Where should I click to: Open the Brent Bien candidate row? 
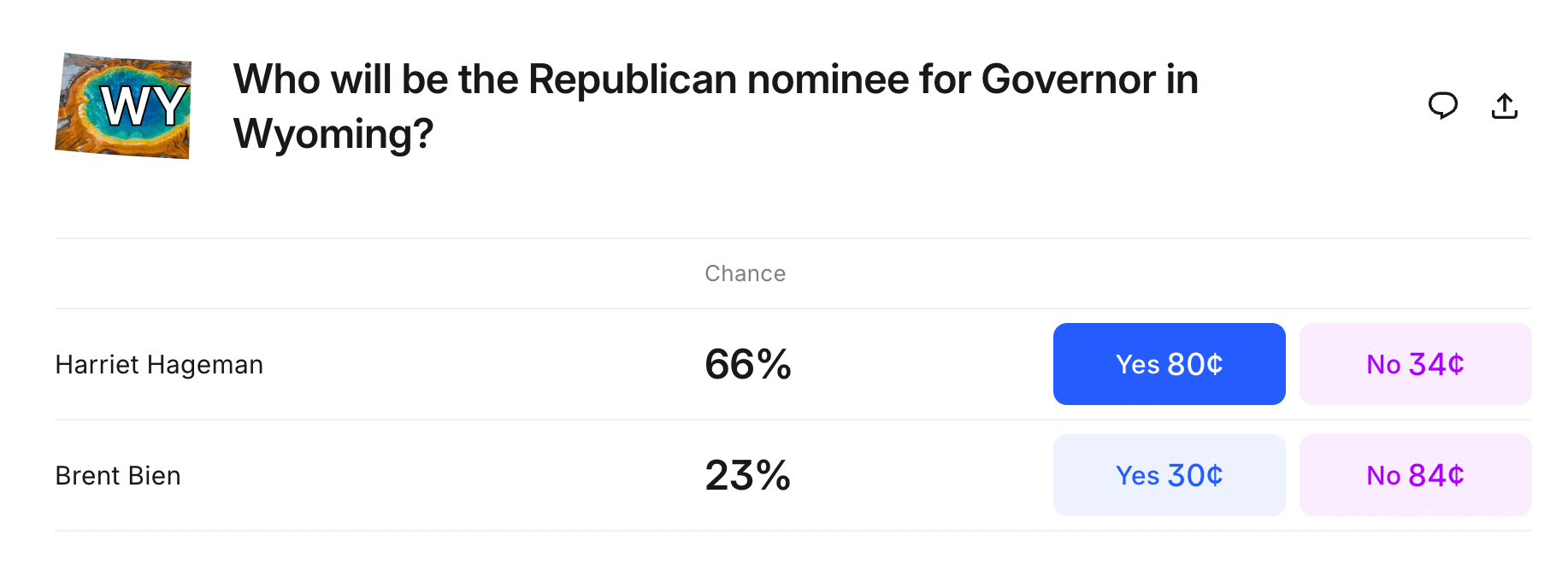pos(793,475)
